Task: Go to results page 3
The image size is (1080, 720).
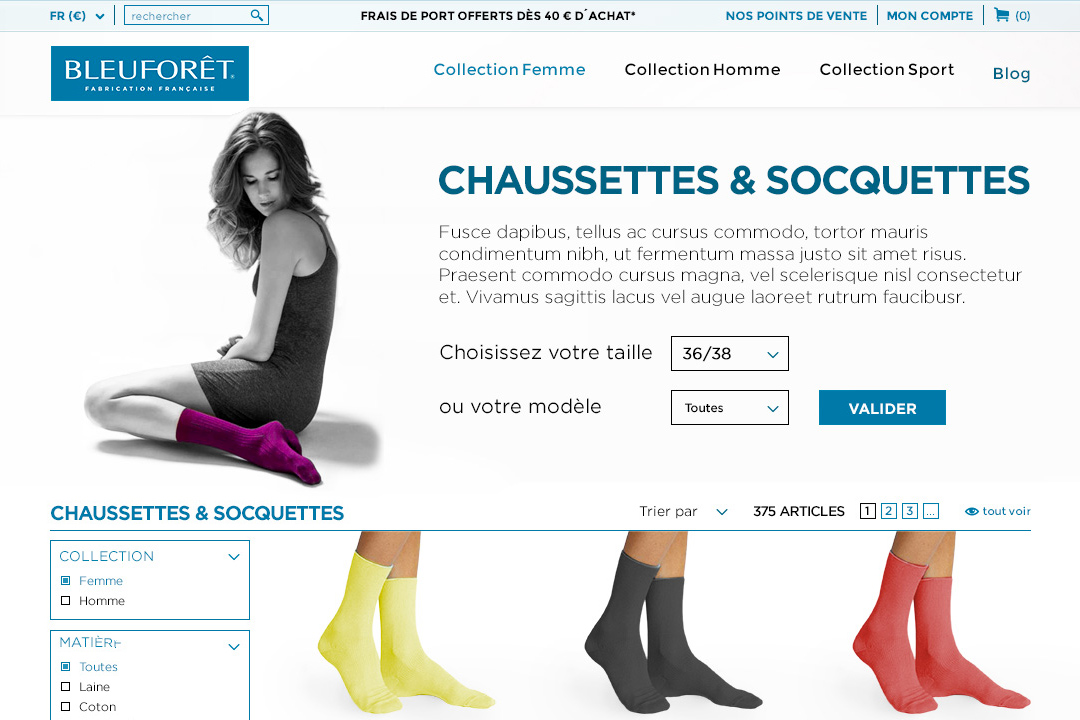Action: click(x=910, y=511)
